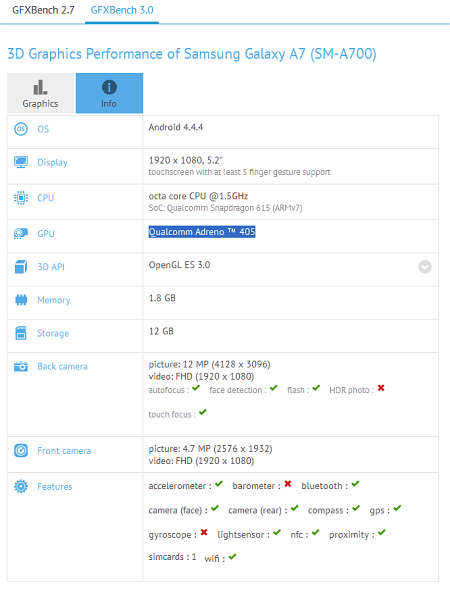Click the face detection check mark
Viewport: 450px width, 589px height.
(x=273, y=388)
